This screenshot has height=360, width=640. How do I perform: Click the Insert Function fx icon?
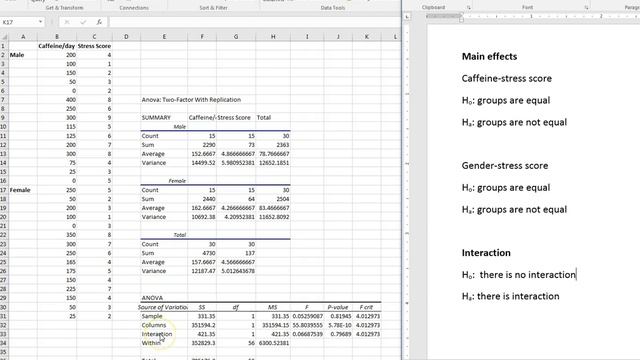click(x=99, y=22)
